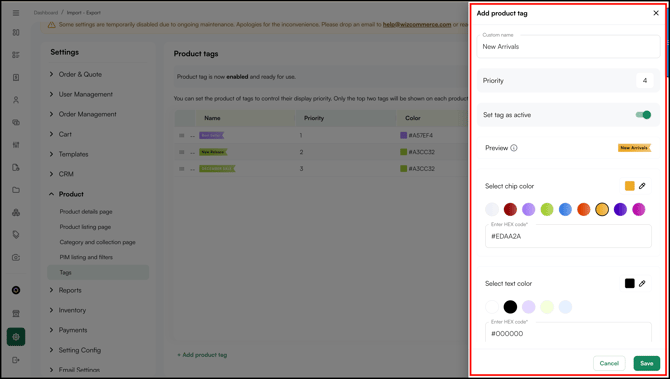Open the dashboard grid icon in sidebar
Viewport: 670px width, 379px height.
[x=16, y=32]
